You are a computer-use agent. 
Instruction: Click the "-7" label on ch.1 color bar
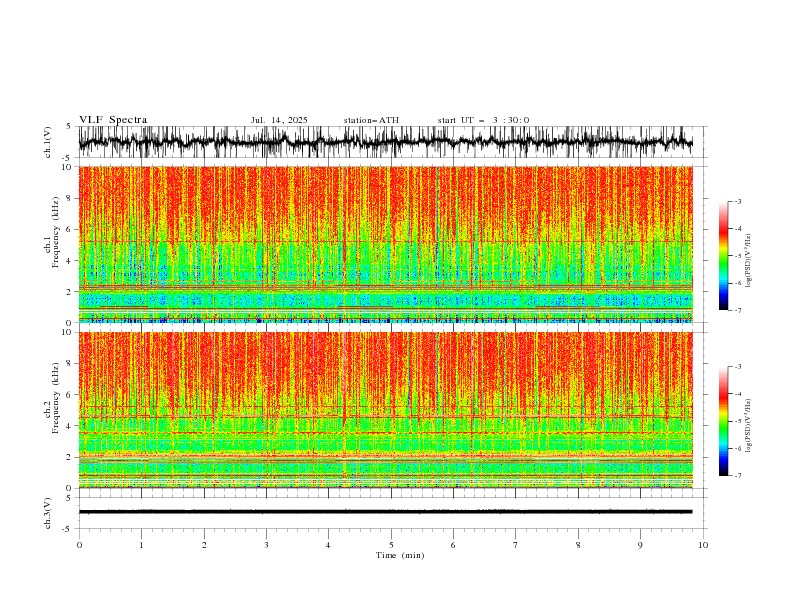[x=737, y=310]
